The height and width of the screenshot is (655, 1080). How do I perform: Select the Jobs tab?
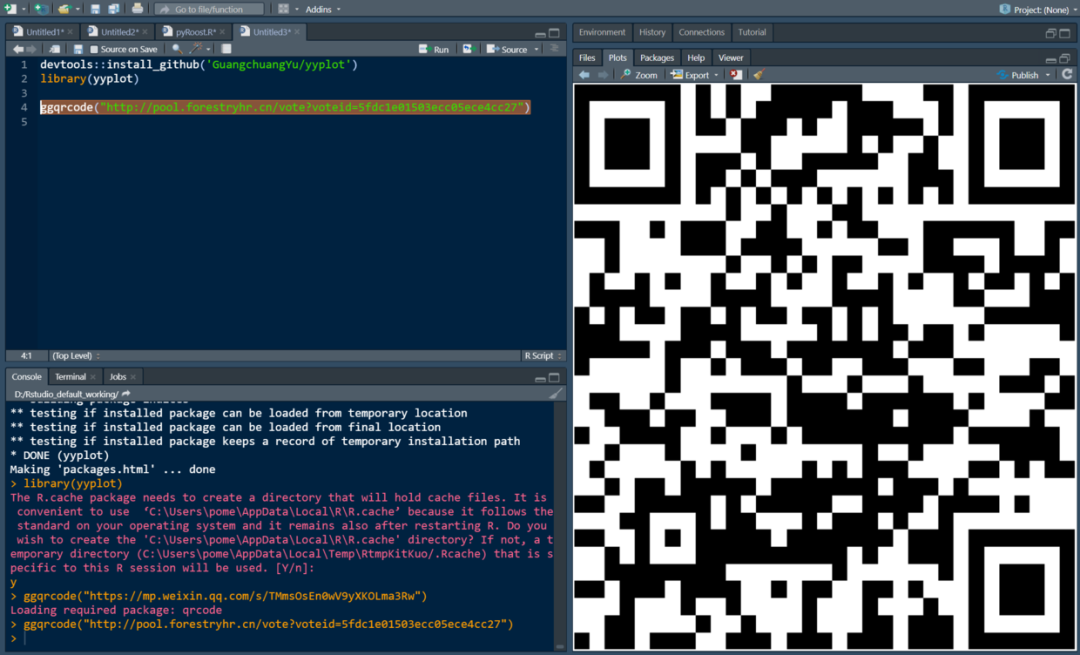118,377
